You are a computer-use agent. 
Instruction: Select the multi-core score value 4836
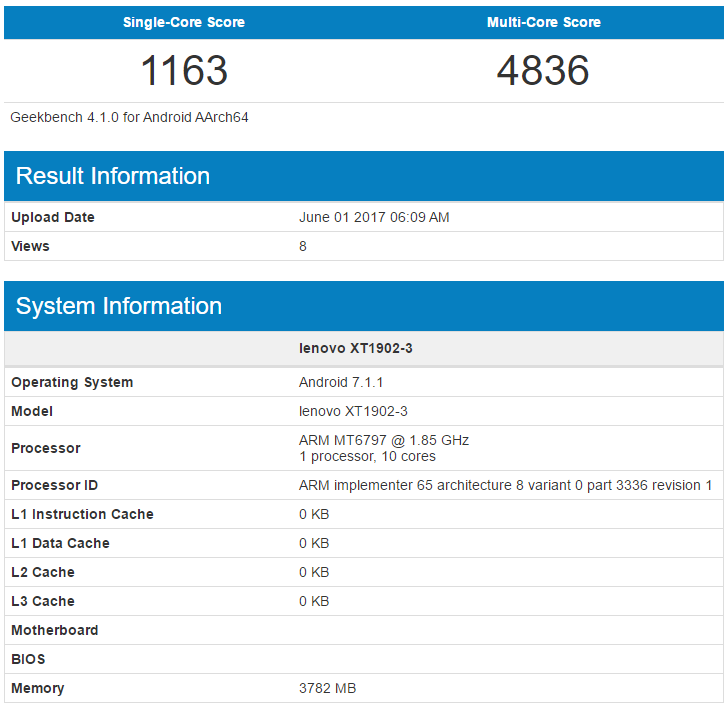coord(543,71)
